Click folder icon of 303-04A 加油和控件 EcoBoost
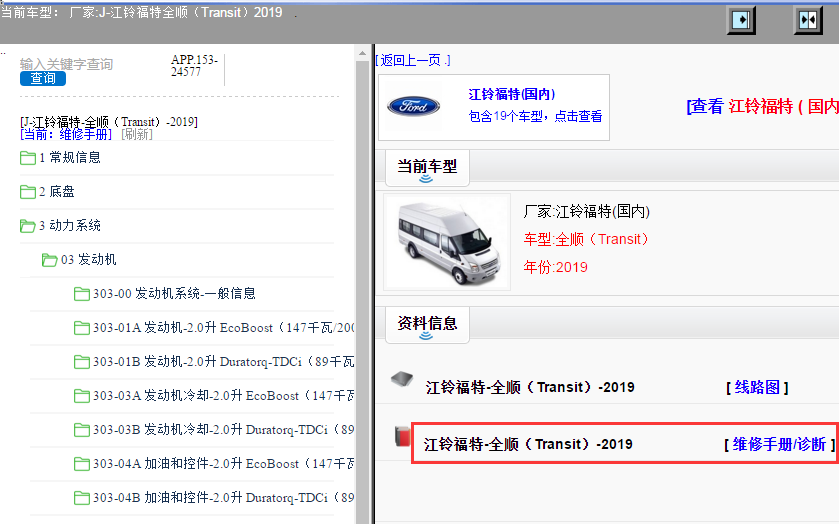839x524 pixels. pos(81,464)
